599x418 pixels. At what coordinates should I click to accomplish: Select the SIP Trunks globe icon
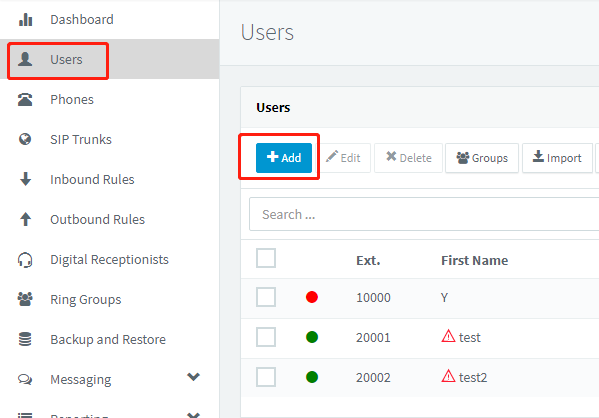pyautogui.click(x=25, y=139)
